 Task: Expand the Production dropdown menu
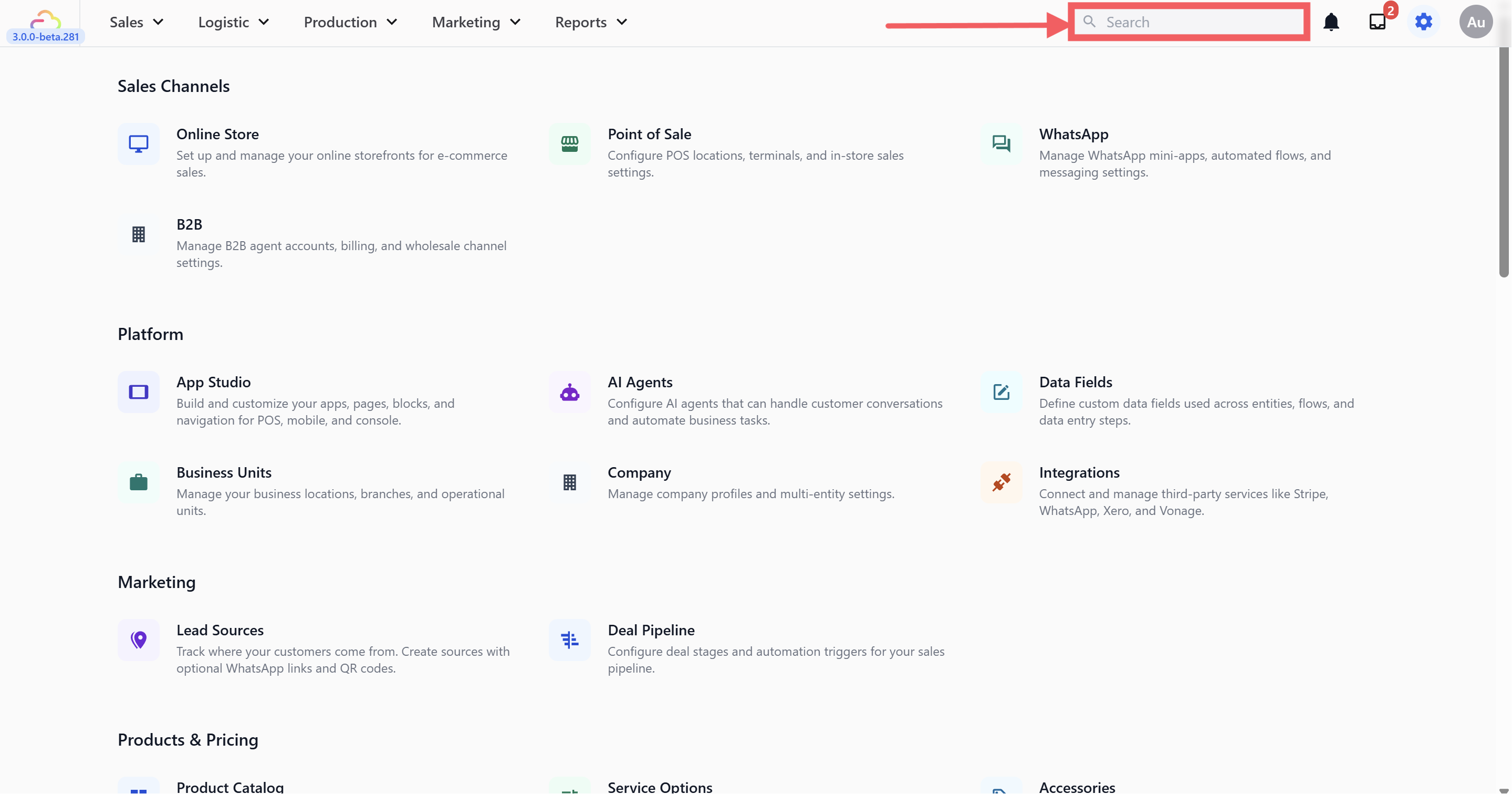(350, 22)
